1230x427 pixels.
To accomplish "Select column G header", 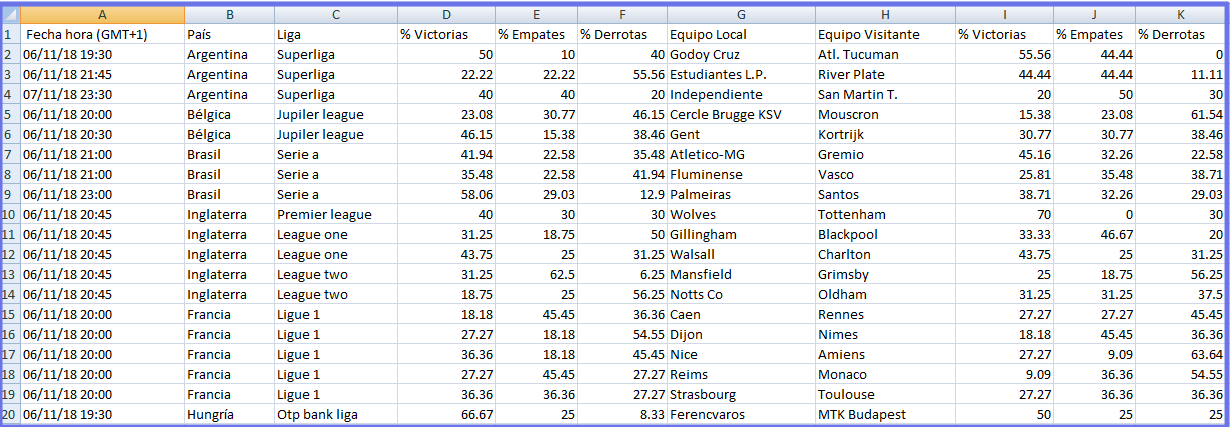I will [741, 15].
